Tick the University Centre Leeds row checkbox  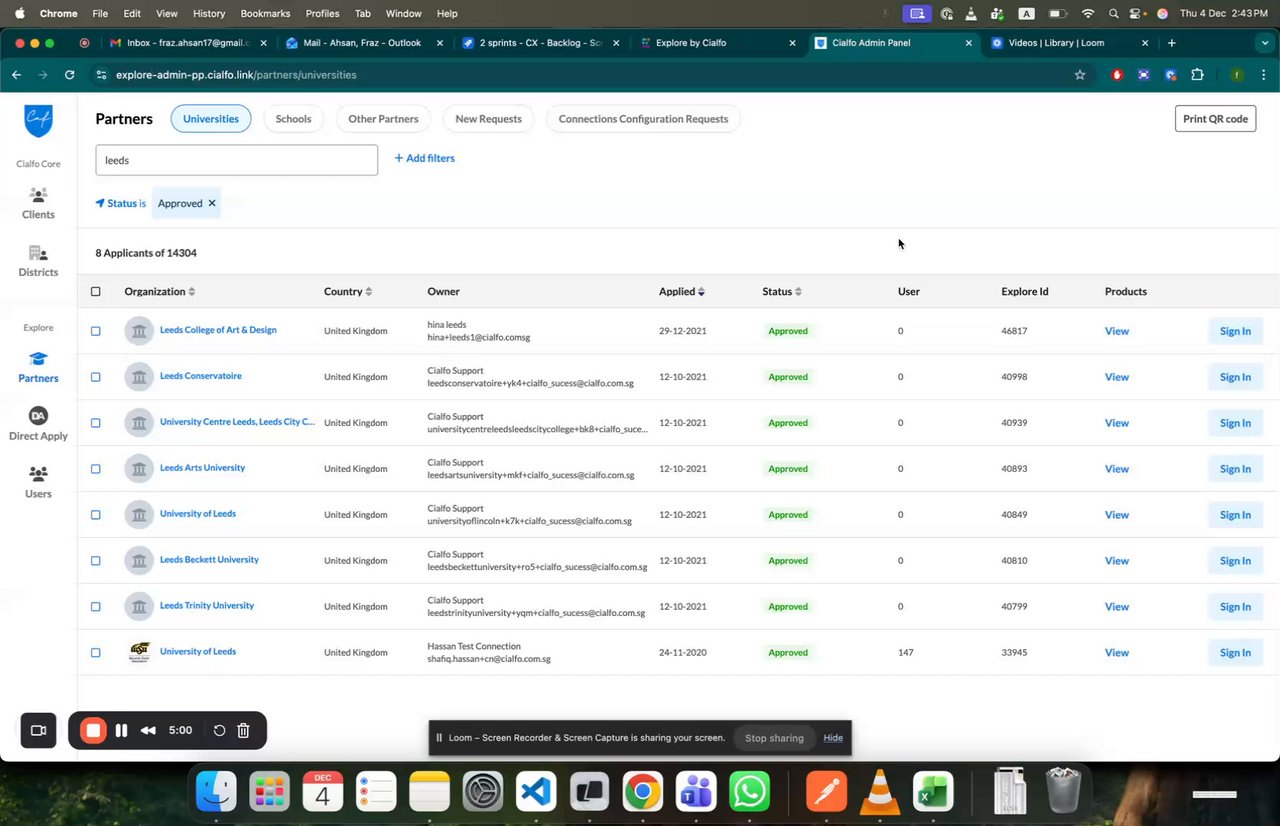pos(96,423)
